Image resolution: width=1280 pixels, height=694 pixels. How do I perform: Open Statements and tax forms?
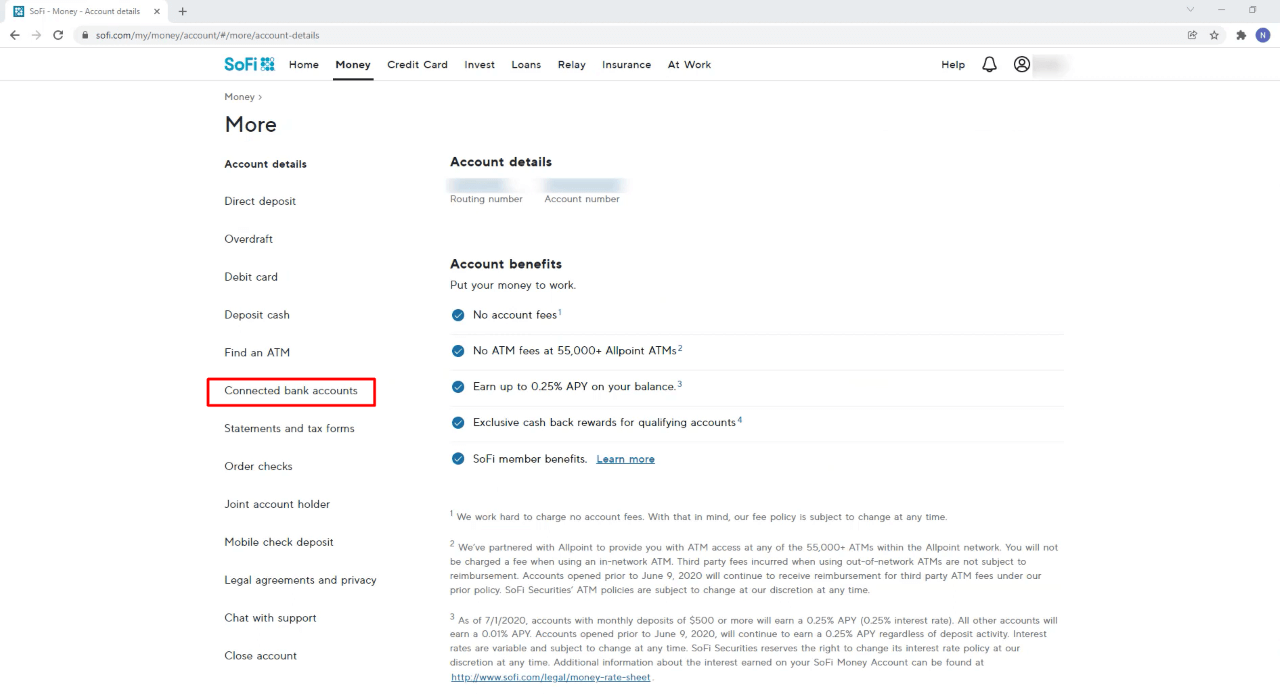click(289, 428)
